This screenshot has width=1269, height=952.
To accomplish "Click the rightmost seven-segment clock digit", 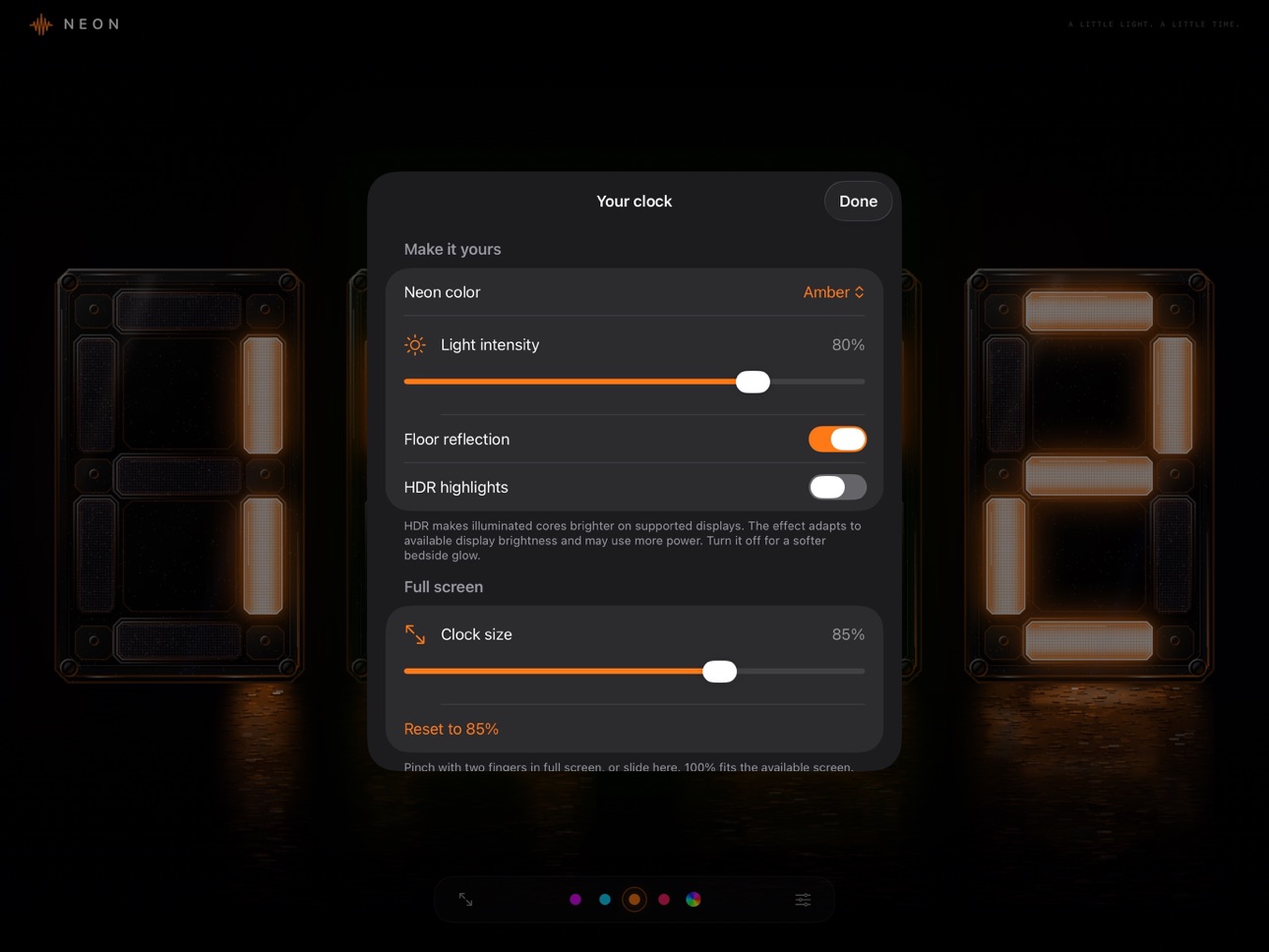I will 1089,475.
